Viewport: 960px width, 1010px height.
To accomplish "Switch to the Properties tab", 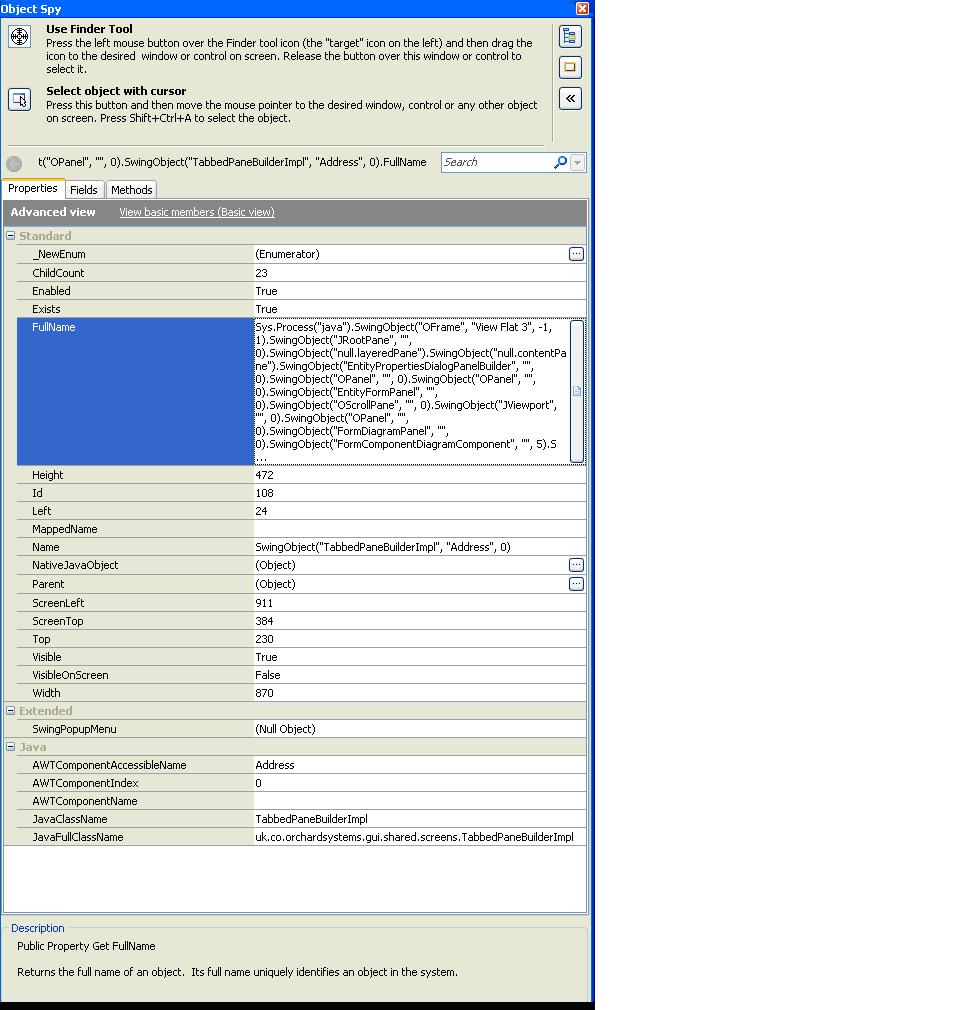I will tap(33, 188).
